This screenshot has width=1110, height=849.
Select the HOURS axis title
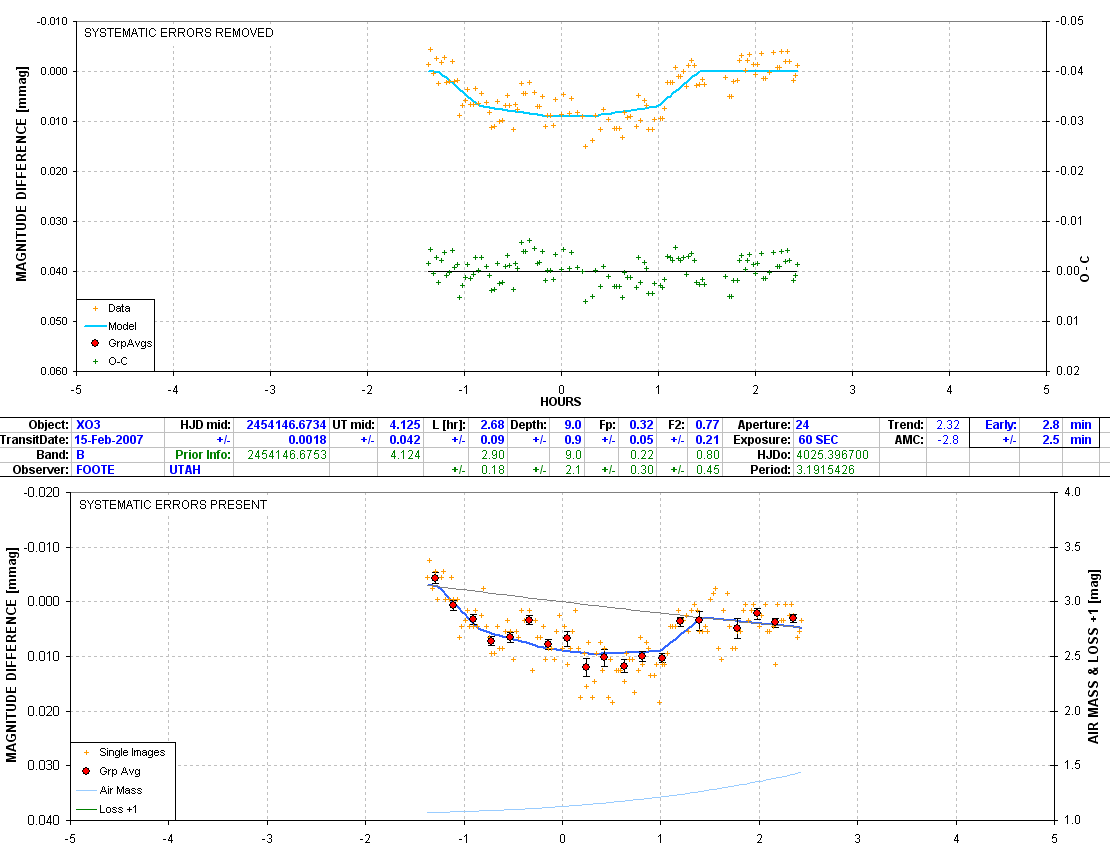click(x=561, y=401)
